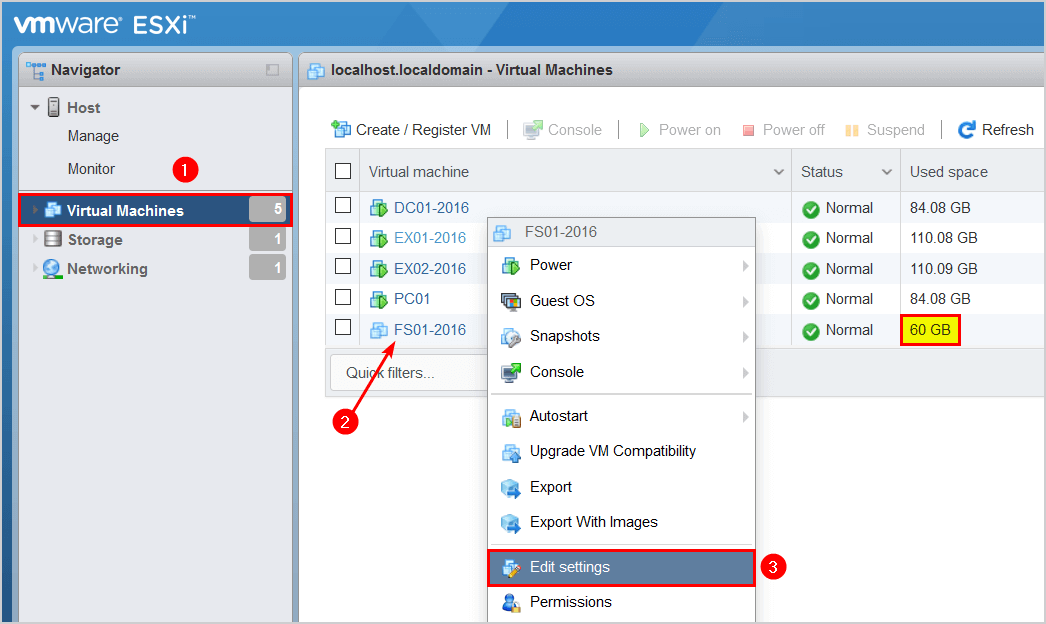Screen dimensions: 1046x624
Task: Open the Status column dropdown
Action: point(887,172)
